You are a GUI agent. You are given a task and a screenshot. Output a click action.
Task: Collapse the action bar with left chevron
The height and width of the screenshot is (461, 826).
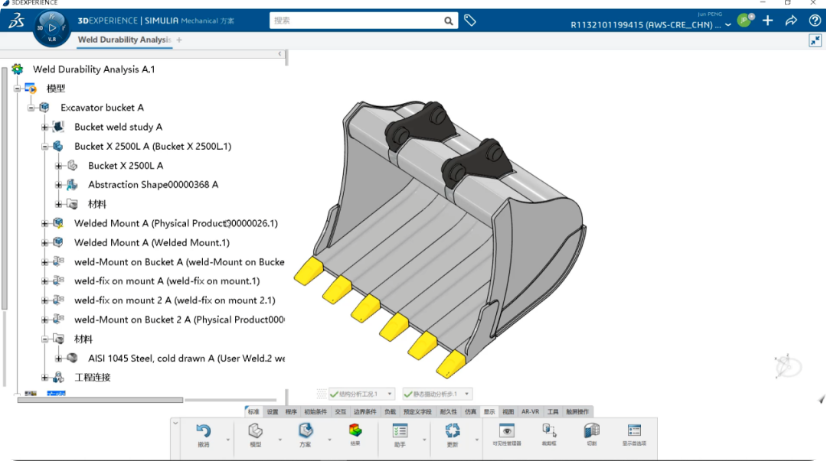coord(175,423)
